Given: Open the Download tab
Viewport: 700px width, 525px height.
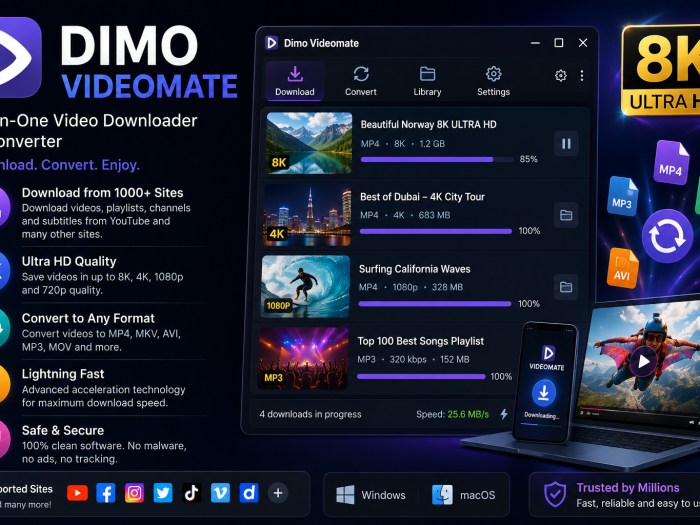Looking at the screenshot, I should [x=295, y=81].
